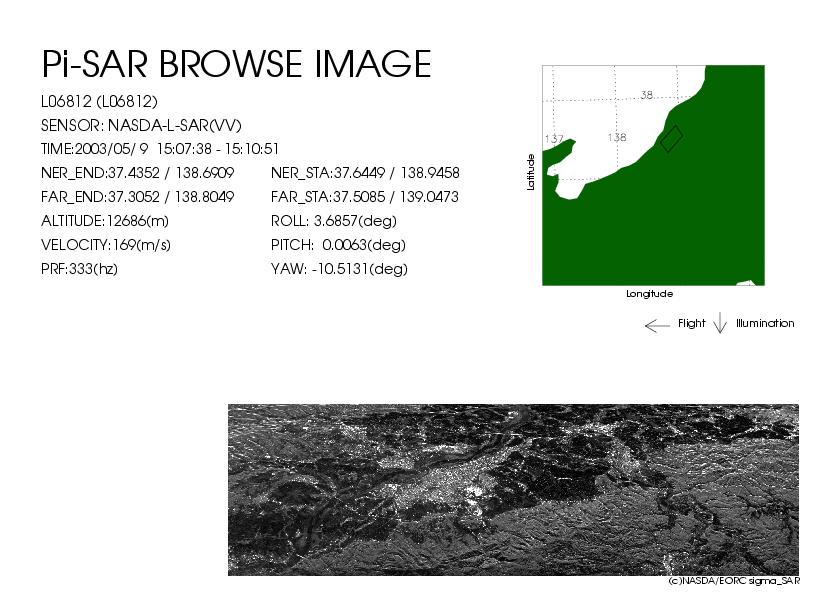The width and height of the screenshot is (822, 595).
Task: Click the PITCH: 0.0063(deg) entry
Action: click(338, 245)
